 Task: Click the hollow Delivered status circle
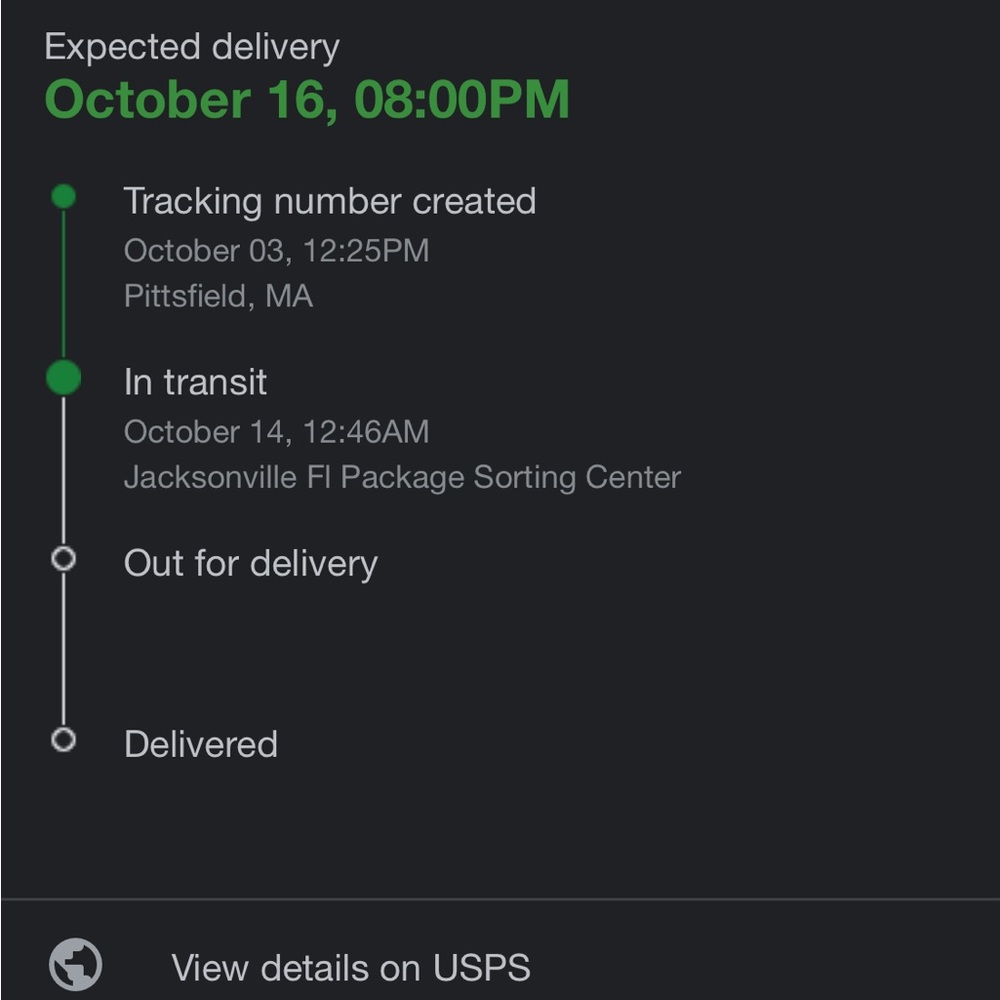pyautogui.click(x=63, y=740)
